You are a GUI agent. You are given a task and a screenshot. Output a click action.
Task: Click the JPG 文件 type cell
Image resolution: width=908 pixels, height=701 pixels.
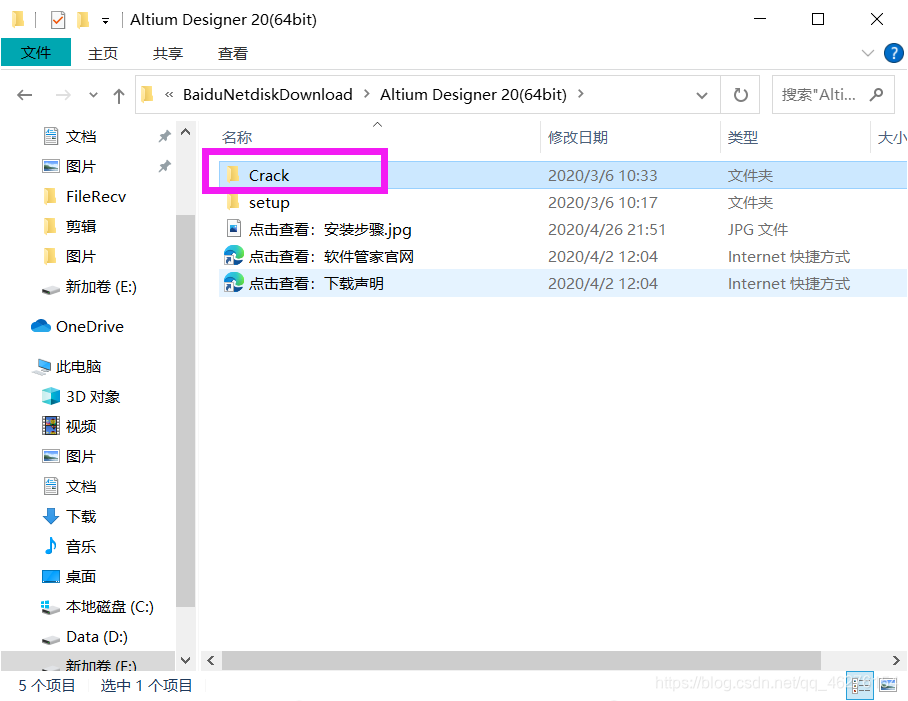757,230
